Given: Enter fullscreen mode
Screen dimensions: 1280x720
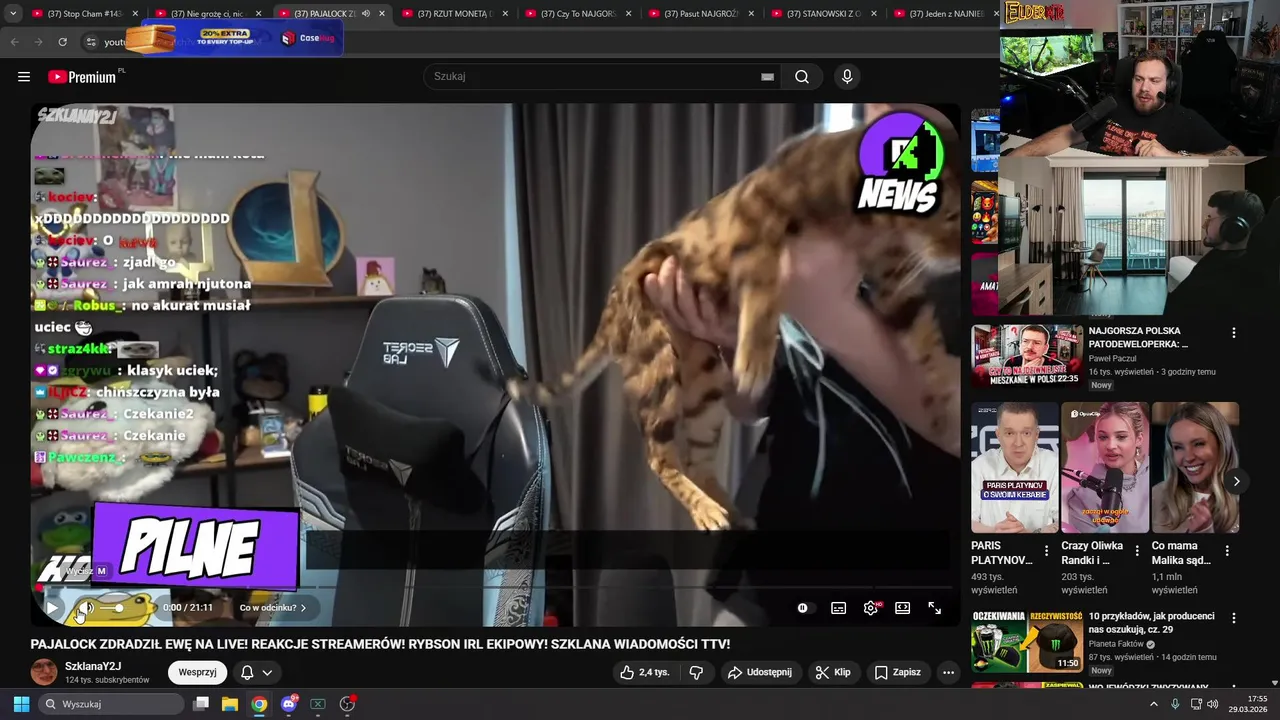Looking at the screenshot, I should coord(934,607).
